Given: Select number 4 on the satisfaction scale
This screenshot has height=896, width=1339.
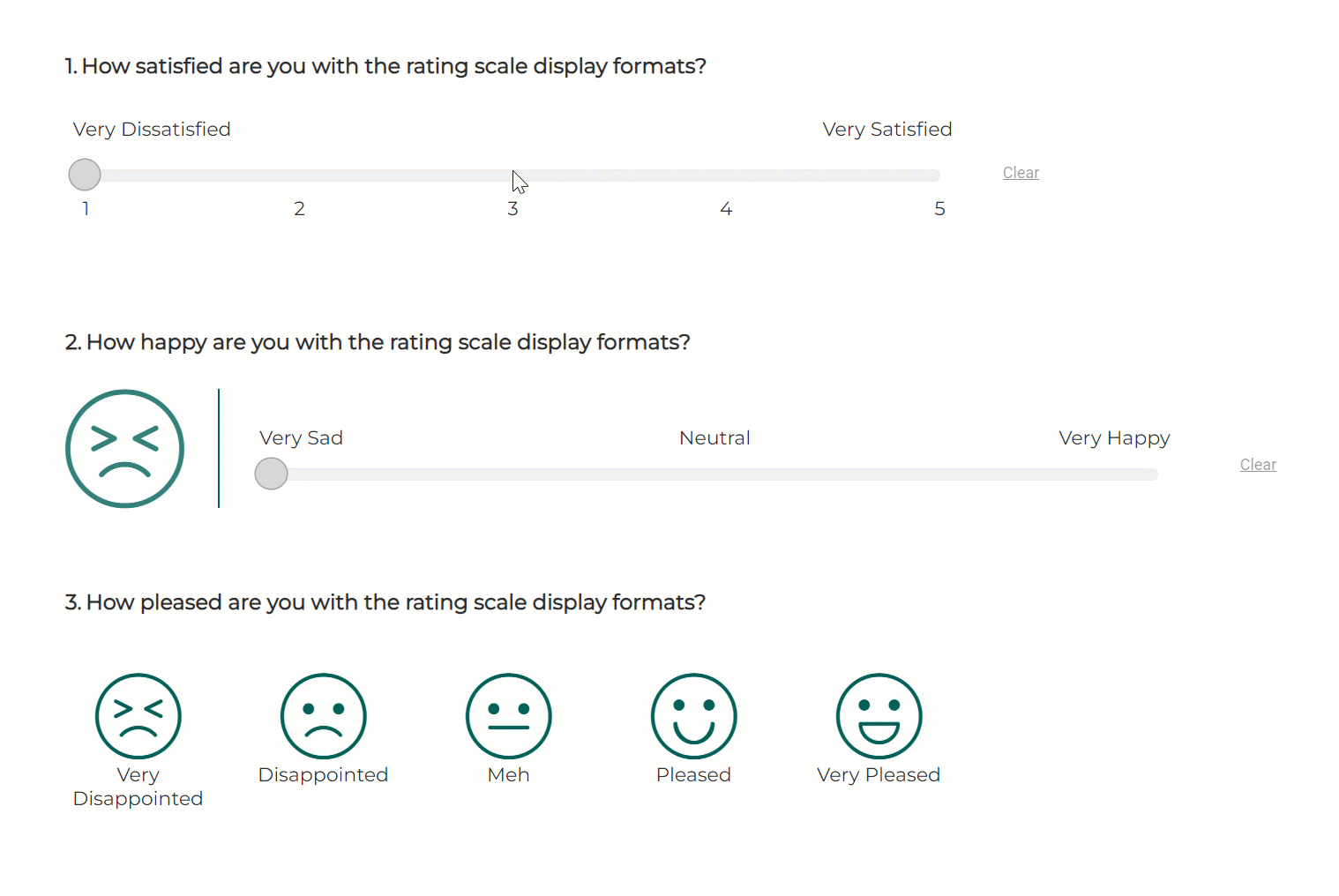Looking at the screenshot, I should pyautogui.click(x=726, y=208).
